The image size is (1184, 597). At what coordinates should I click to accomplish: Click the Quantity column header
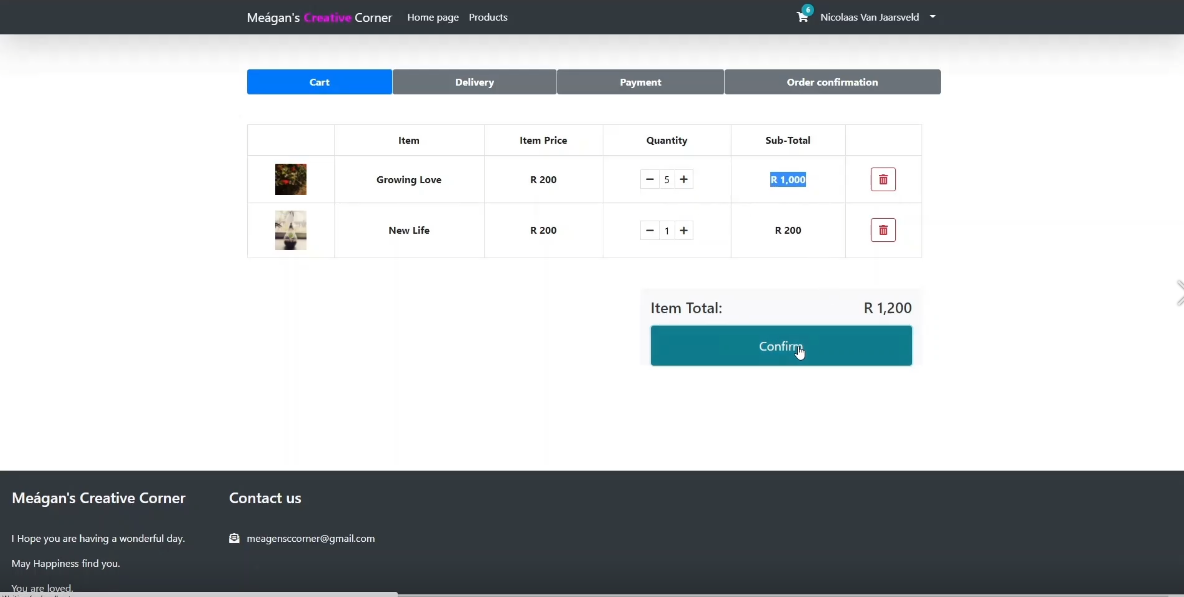pyautogui.click(x=667, y=140)
